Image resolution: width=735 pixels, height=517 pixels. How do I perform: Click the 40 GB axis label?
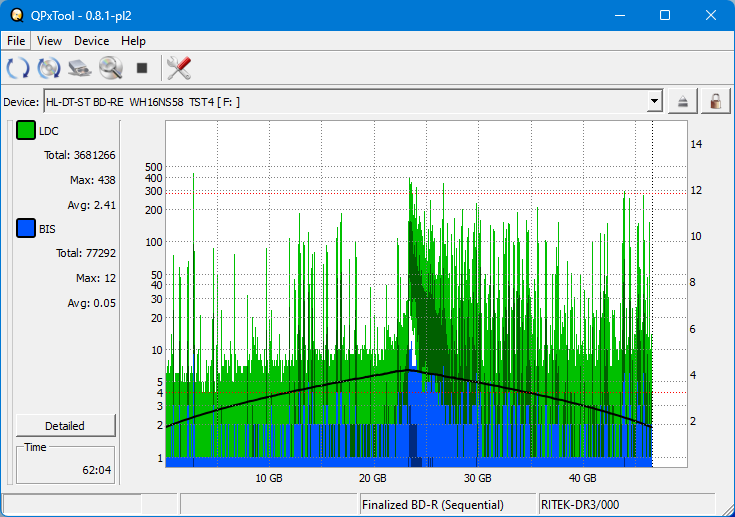(x=583, y=478)
